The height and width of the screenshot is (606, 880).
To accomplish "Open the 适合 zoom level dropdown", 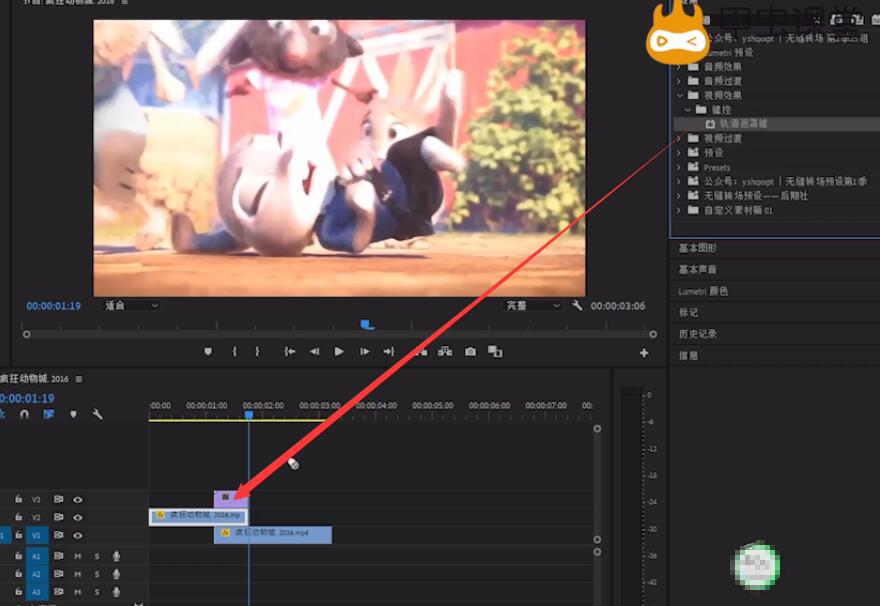I will 132,306.
